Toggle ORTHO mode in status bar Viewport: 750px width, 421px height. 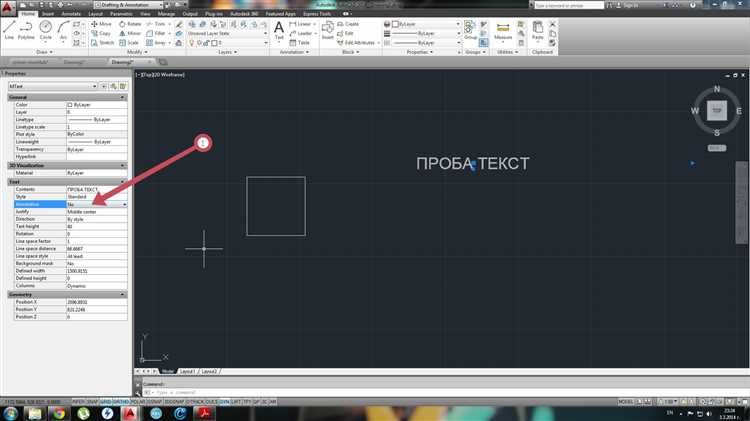[x=121, y=402]
